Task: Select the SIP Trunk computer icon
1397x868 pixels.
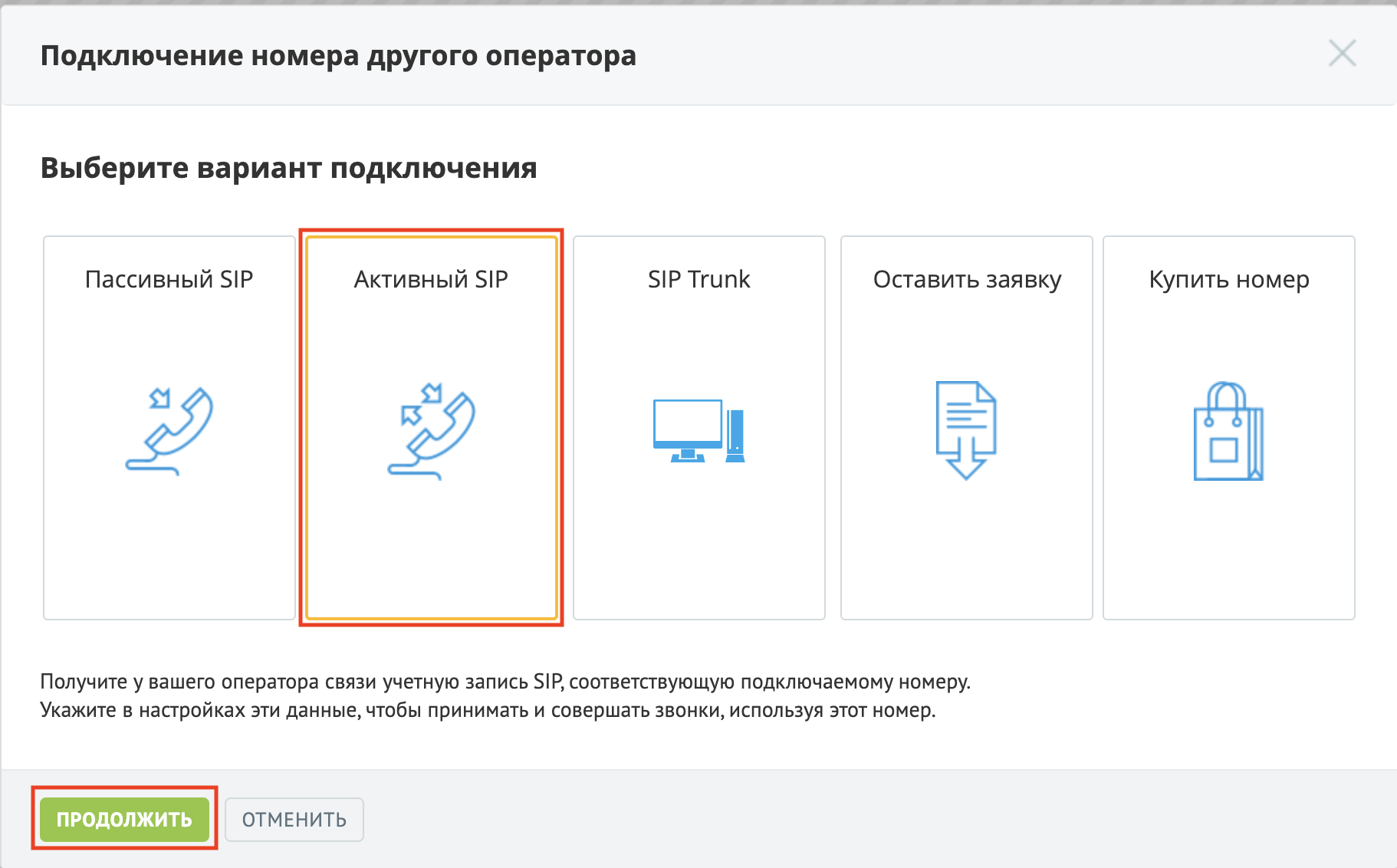Action: pos(698,430)
